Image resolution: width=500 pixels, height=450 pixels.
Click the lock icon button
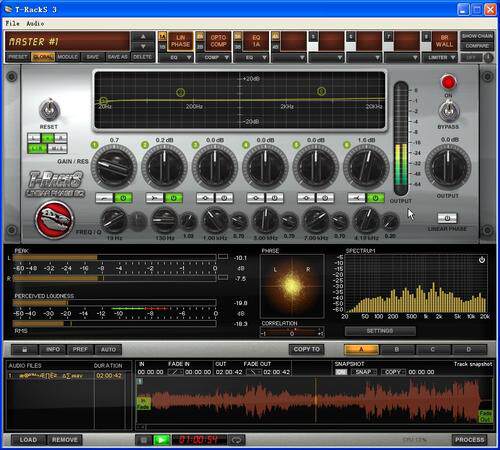25,350
